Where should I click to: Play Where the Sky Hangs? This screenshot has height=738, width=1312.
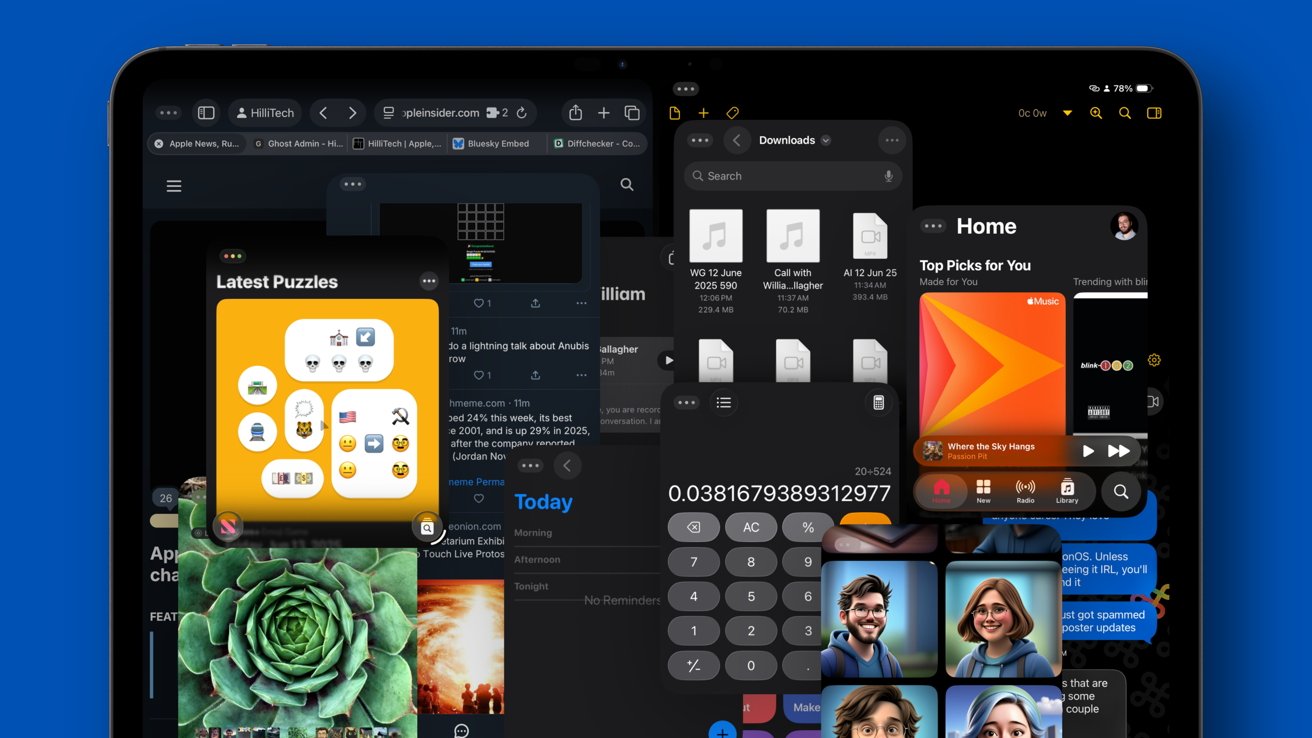pyautogui.click(x=1088, y=451)
